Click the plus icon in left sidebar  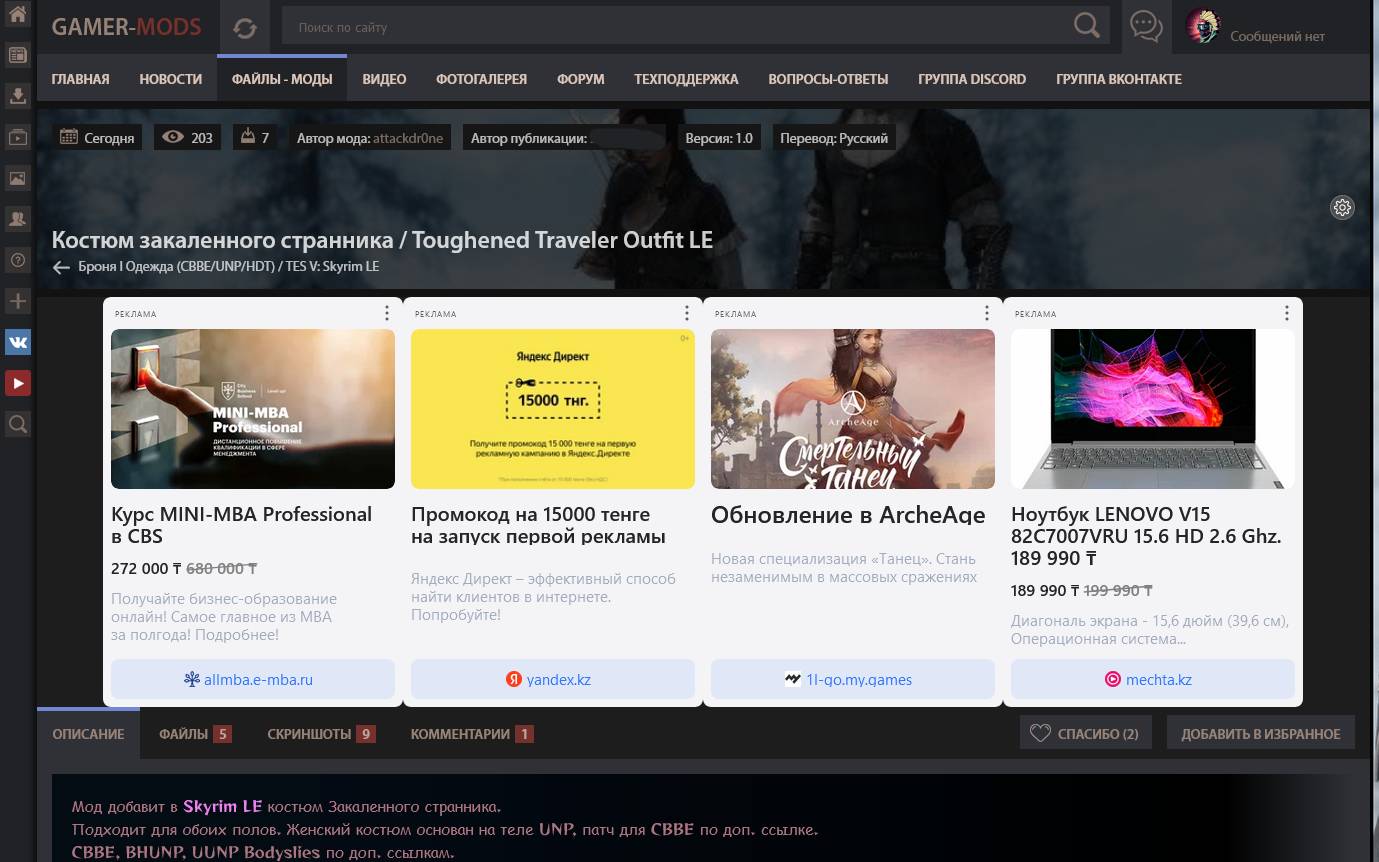tap(17, 301)
